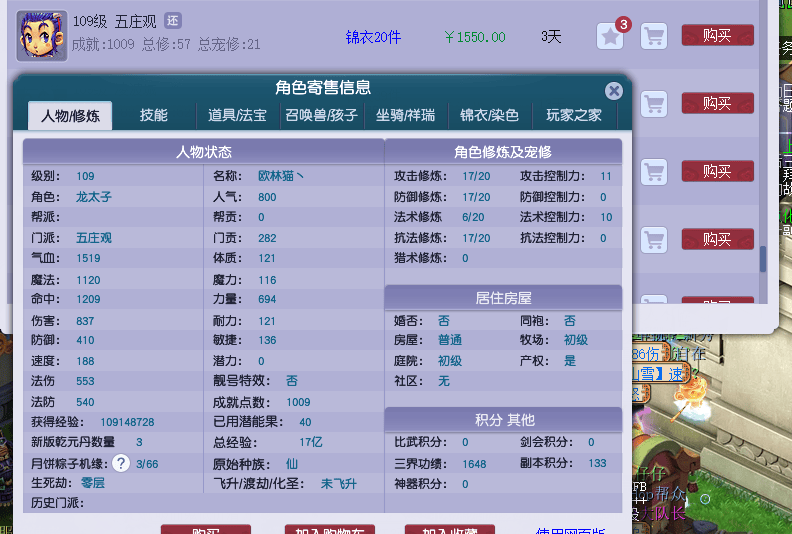This screenshot has height=534, width=792.
Task: Click the listing page scrollbar thumb
Action: 763,259
